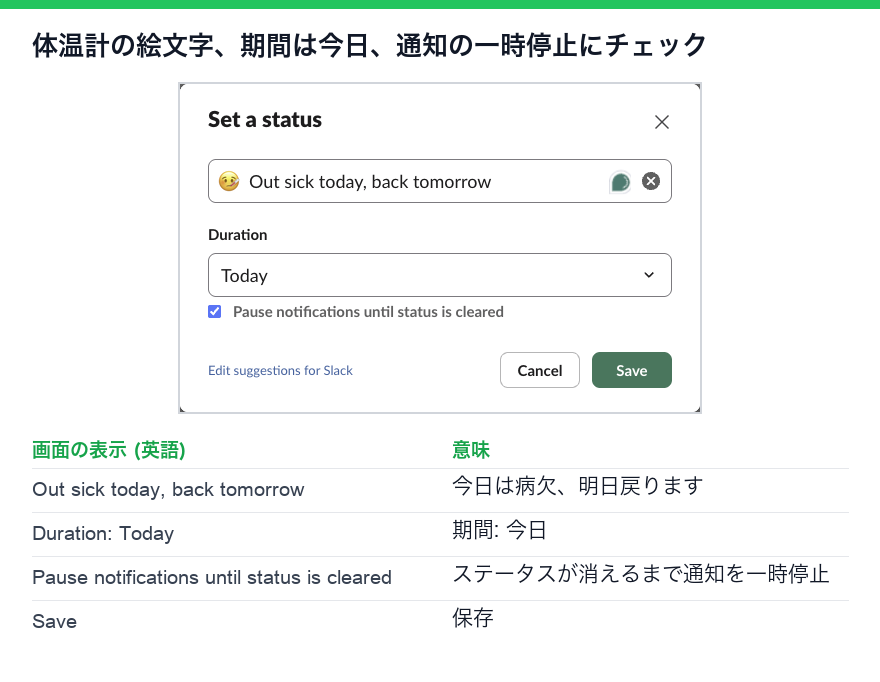The width and height of the screenshot is (880, 682).
Task: Click the Duration label above dropdown
Action: click(x=237, y=235)
